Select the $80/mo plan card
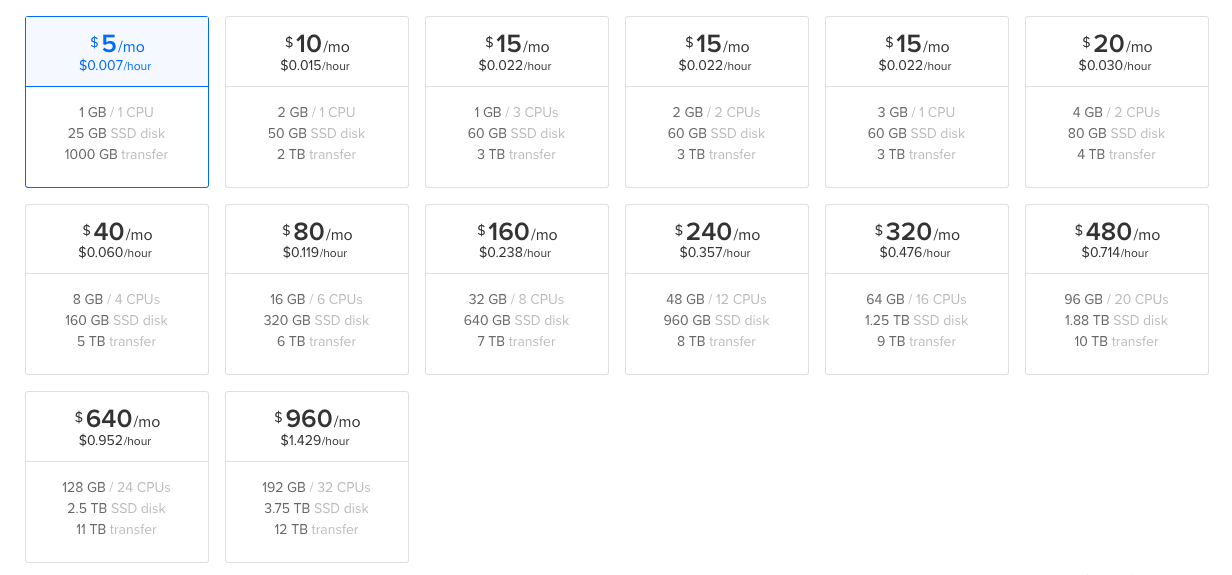Viewport: 1232px width, 575px height. pos(317,289)
